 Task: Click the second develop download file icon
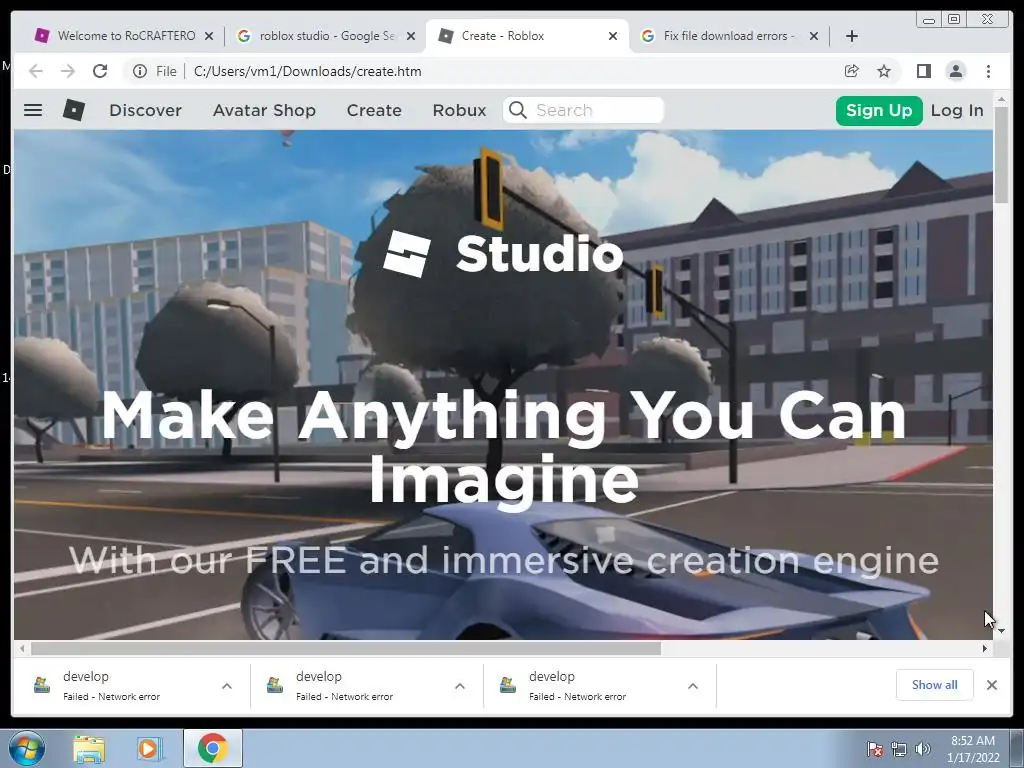point(275,685)
